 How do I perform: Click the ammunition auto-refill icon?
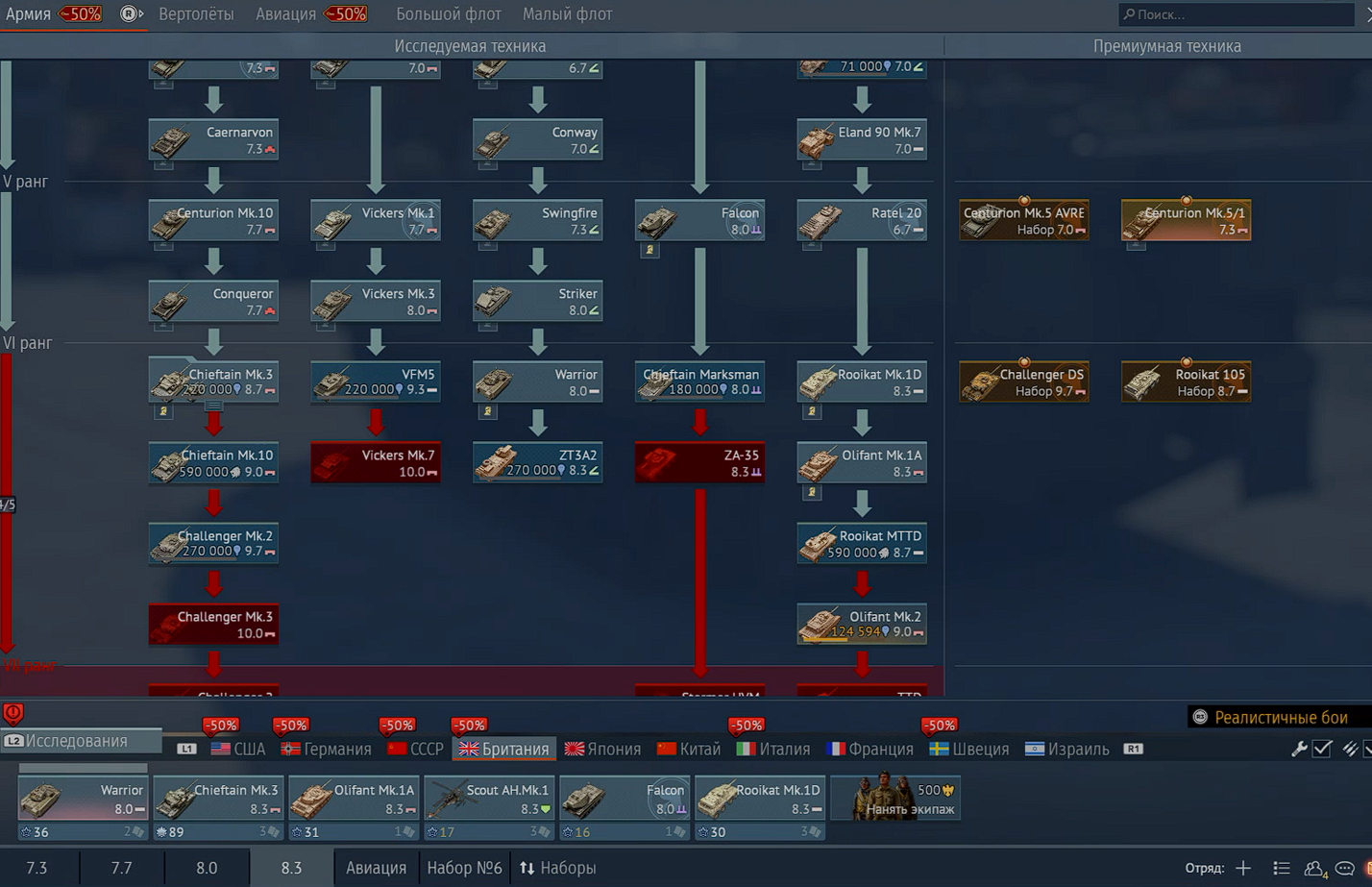pos(1350,749)
